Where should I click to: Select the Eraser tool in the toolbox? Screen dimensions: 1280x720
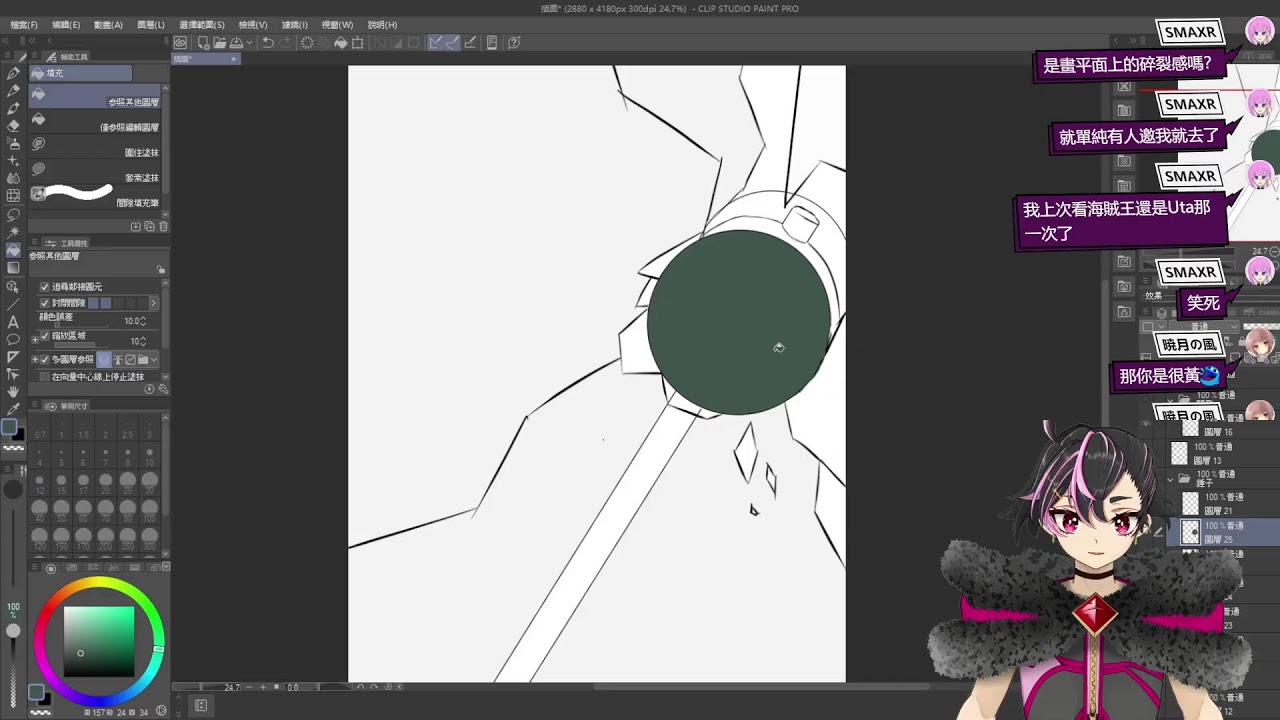(13, 126)
